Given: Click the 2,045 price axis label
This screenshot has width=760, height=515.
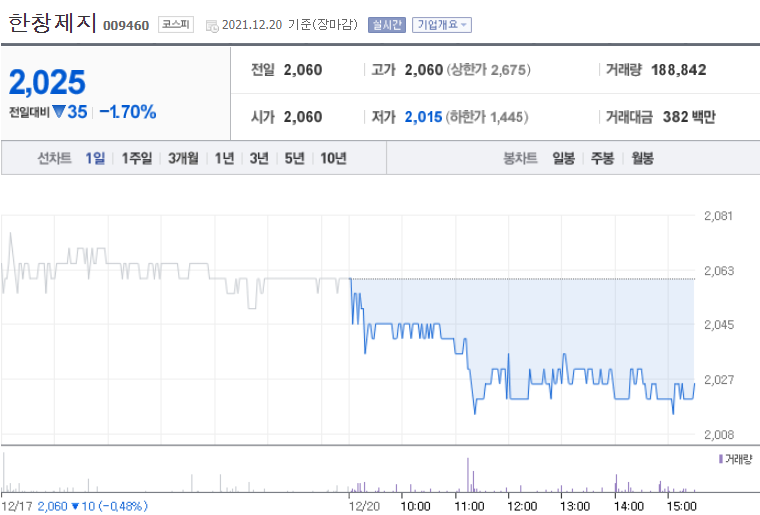Looking at the screenshot, I should click(x=719, y=325).
